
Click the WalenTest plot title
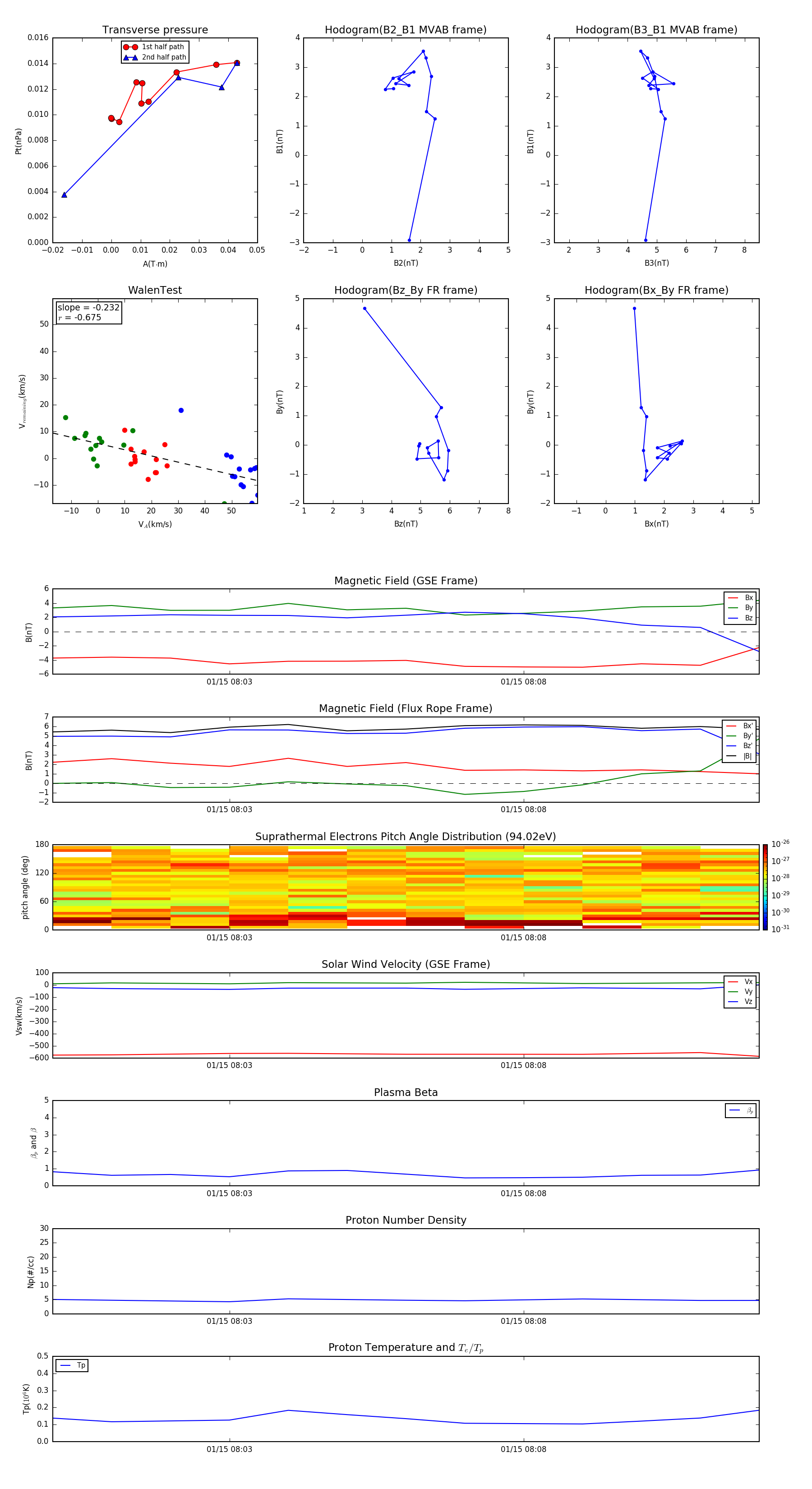[x=155, y=290]
